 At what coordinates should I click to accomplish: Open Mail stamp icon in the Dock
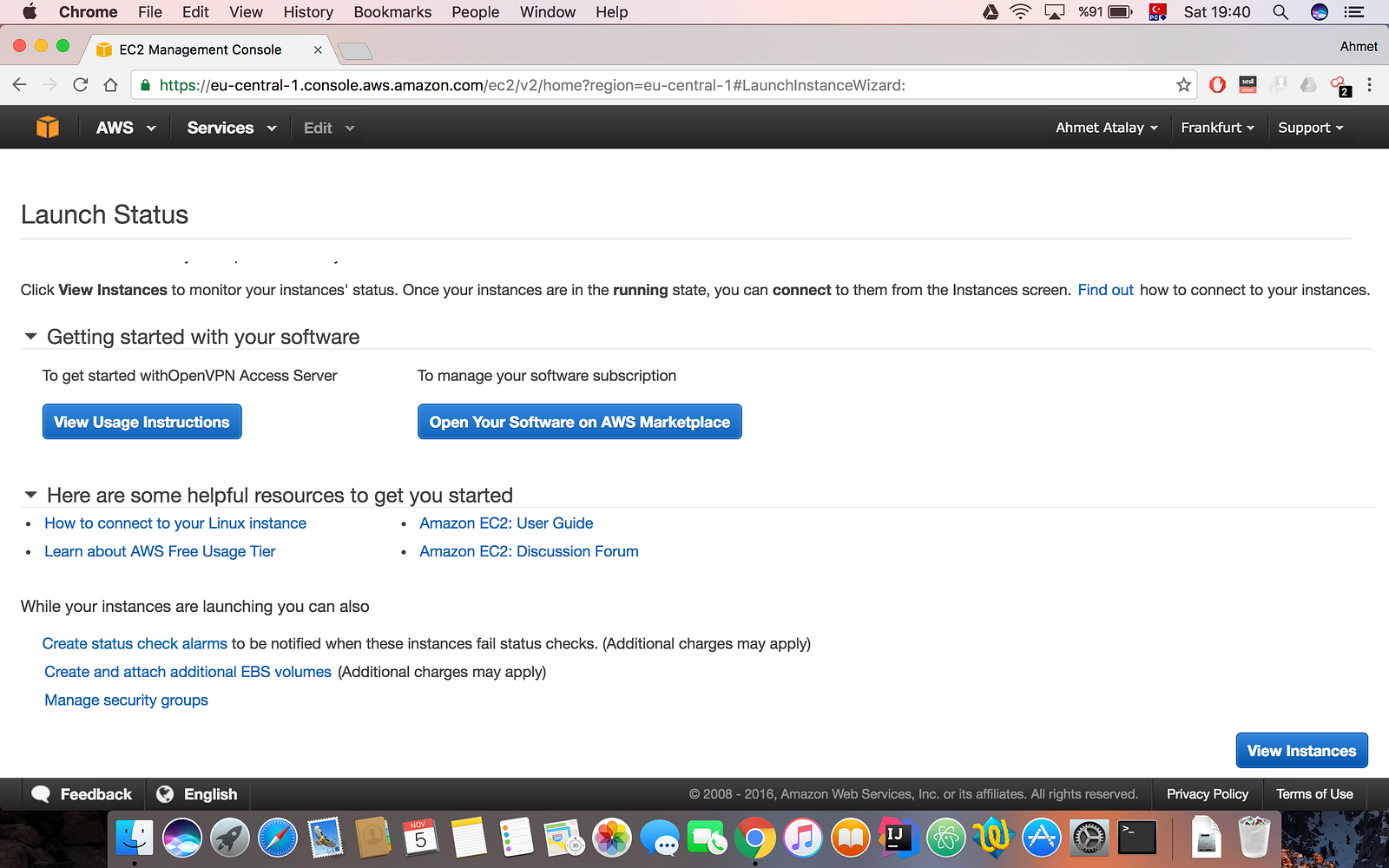(326, 838)
